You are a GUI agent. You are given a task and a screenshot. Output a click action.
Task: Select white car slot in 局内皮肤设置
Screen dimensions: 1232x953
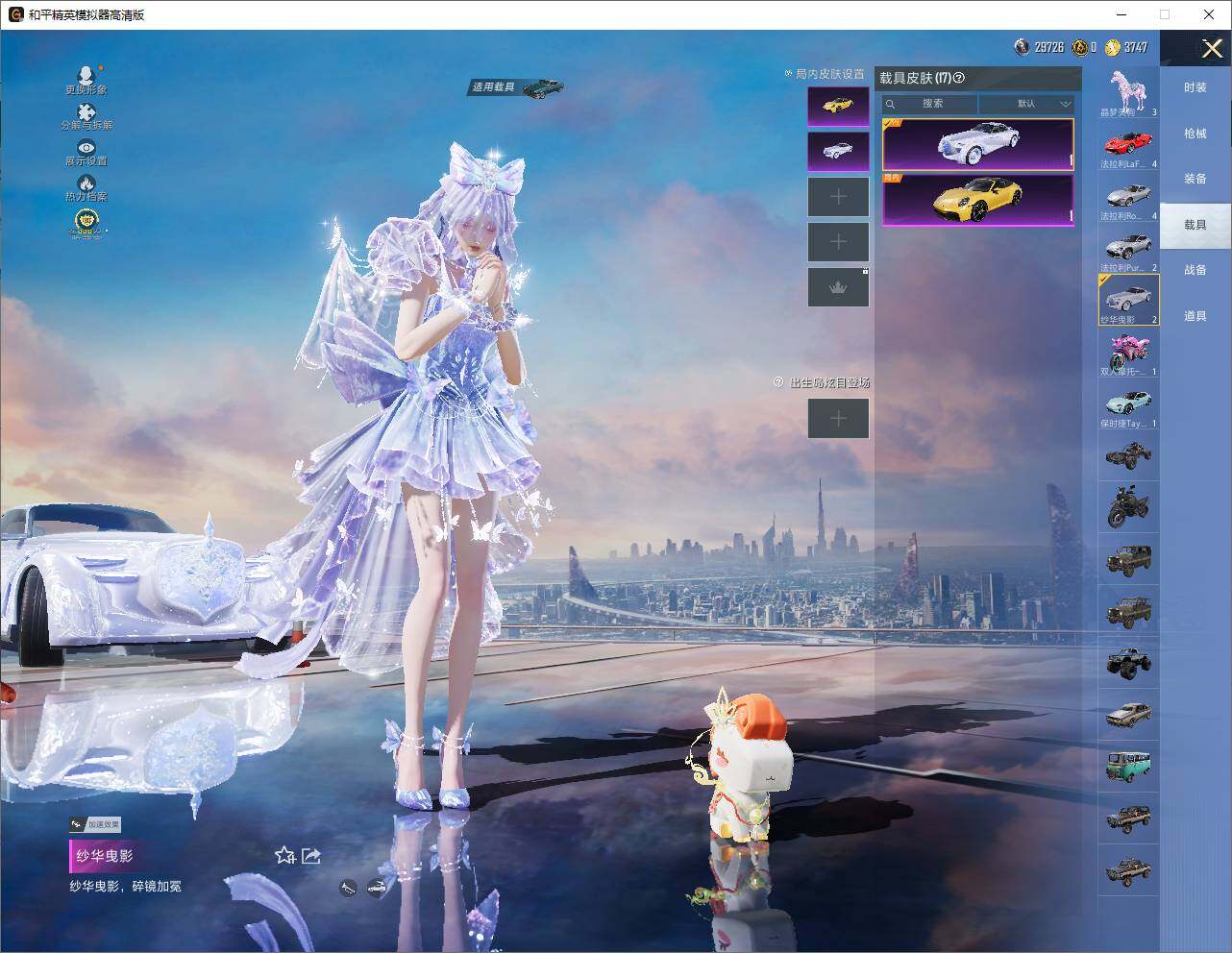click(838, 151)
